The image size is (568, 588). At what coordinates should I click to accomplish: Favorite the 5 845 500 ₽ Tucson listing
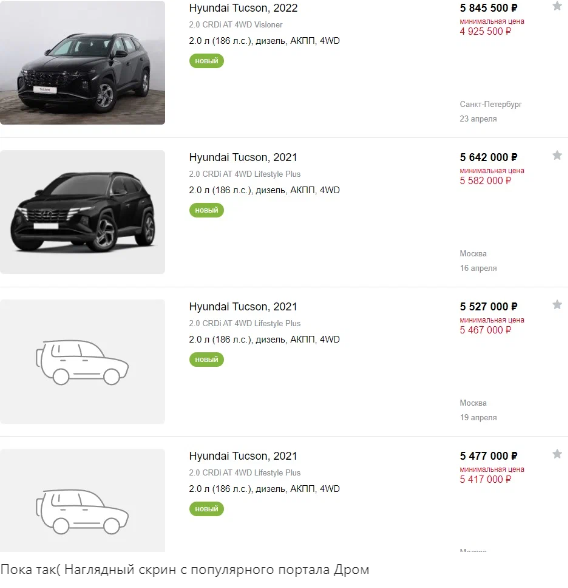pyautogui.click(x=557, y=6)
